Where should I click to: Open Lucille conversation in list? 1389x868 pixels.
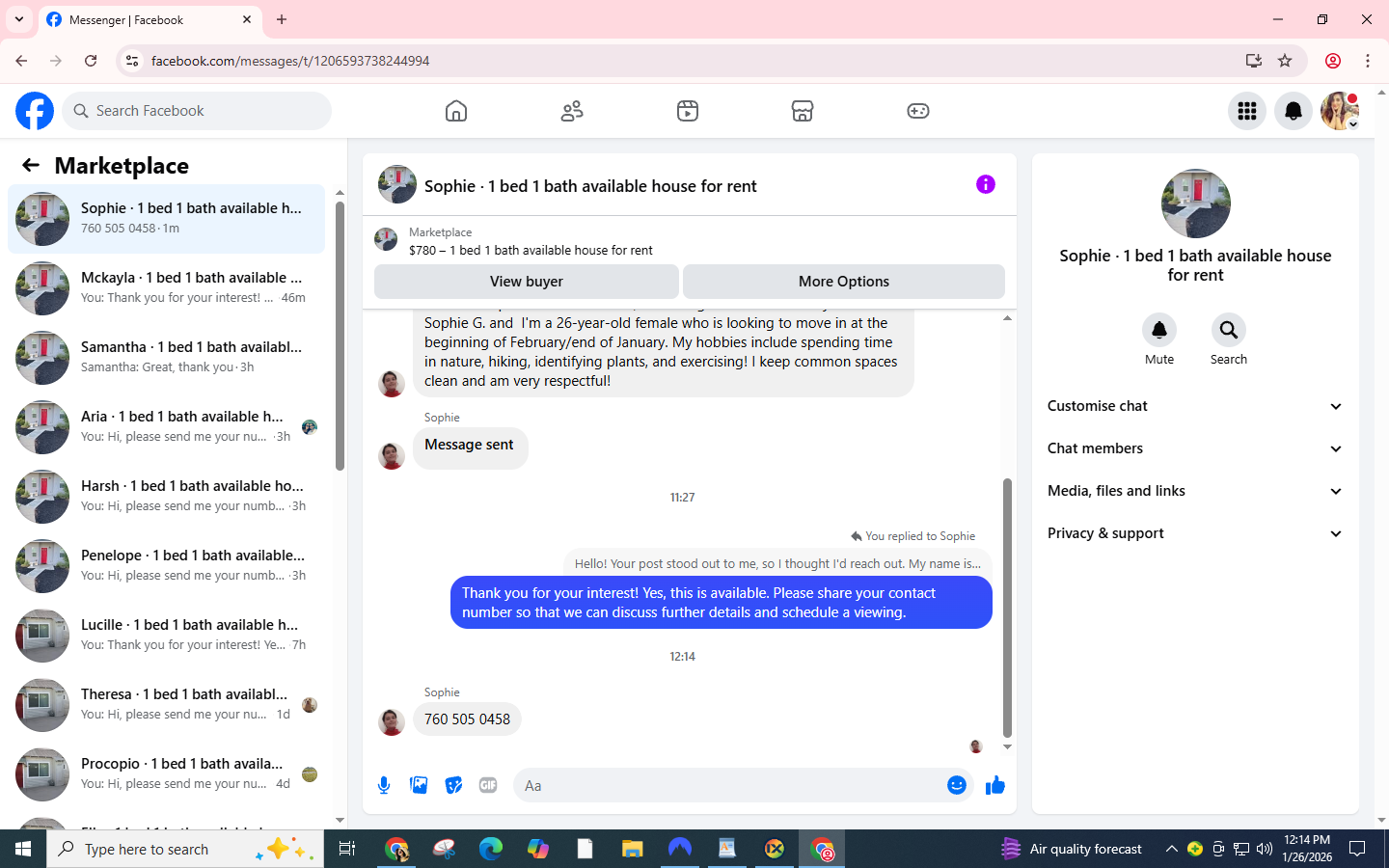pos(166,636)
